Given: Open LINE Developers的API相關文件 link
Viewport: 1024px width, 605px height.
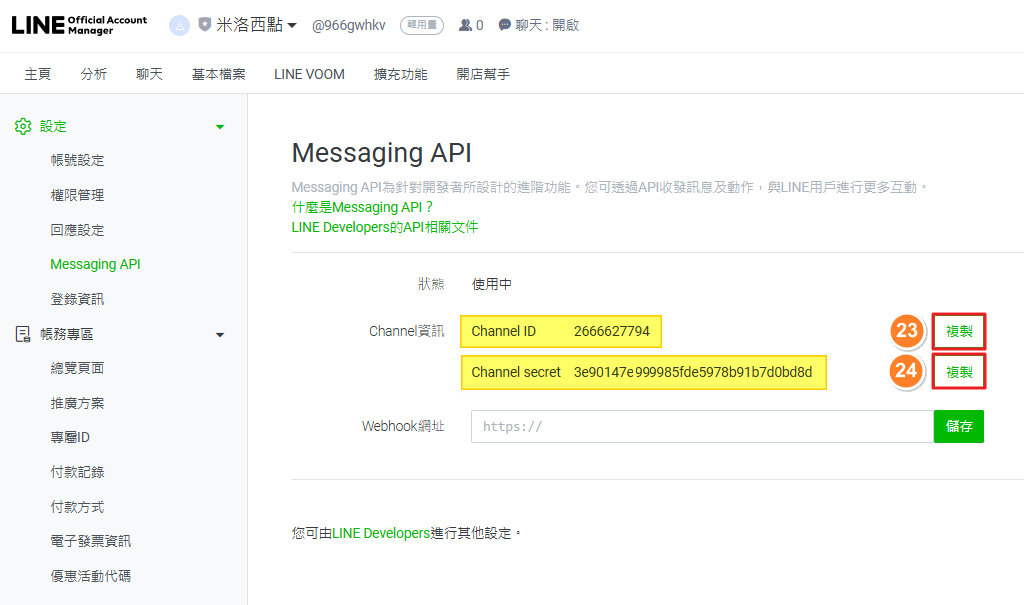Looking at the screenshot, I should (384, 227).
